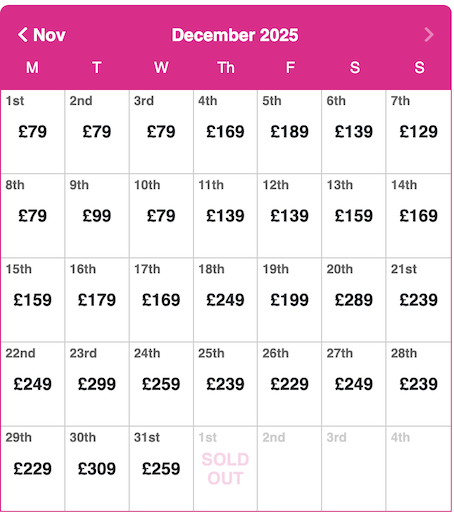Click the sold out January 1st cell
Image resolution: width=454 pixels, height=520 pixels.
pyautogui.click(x=225, y=468)
